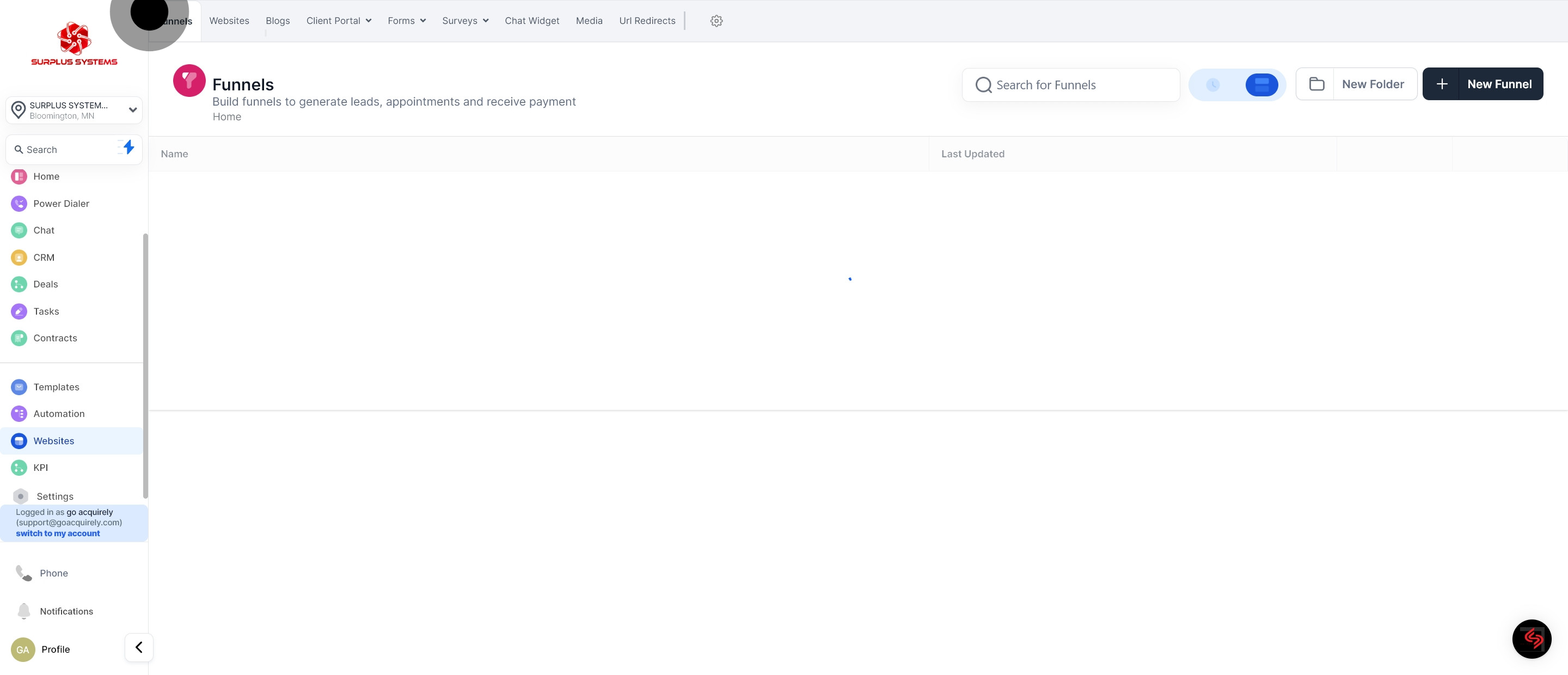Open the Url Redirects tab

coord(647,20)
